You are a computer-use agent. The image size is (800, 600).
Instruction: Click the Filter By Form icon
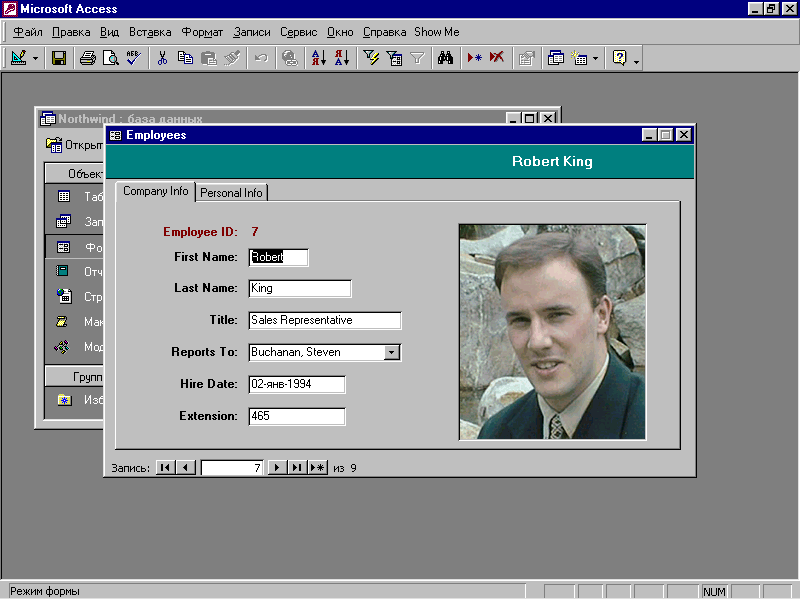point(394,58)
